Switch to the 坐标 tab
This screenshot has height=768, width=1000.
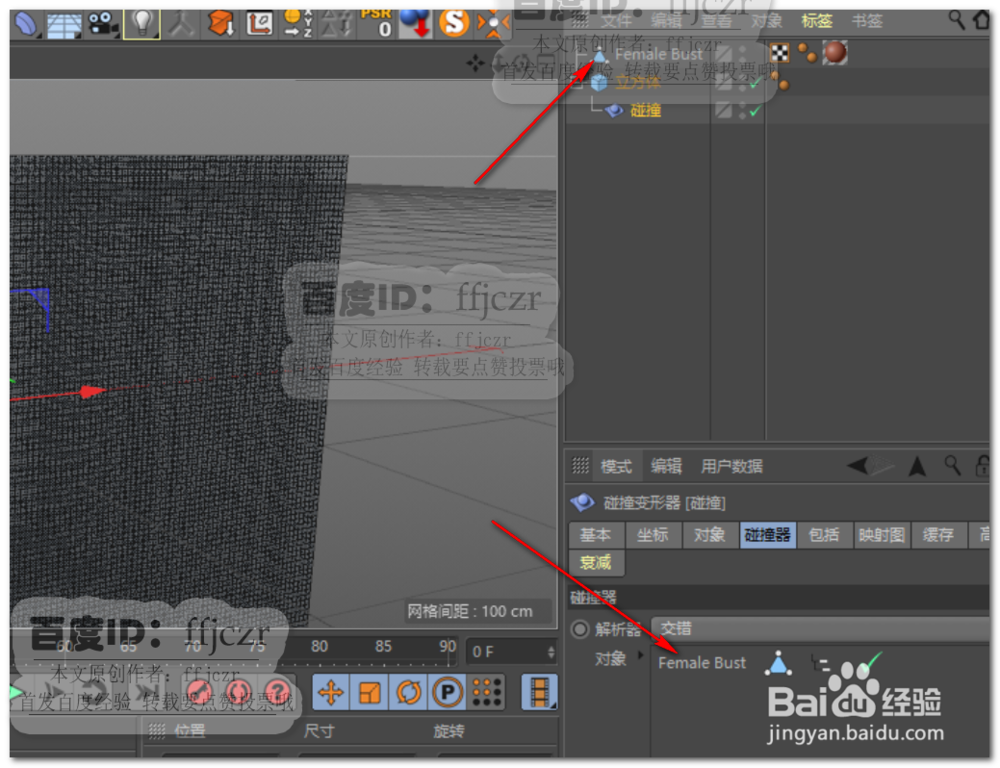[x=652, y=535]
